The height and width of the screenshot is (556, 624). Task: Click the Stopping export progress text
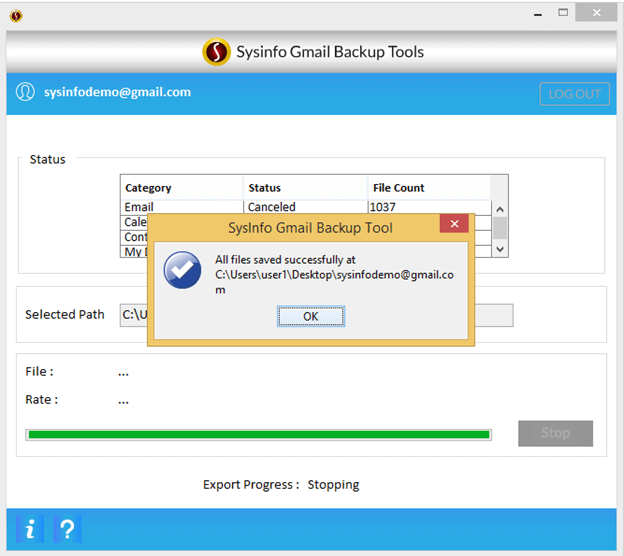point(333,485)
